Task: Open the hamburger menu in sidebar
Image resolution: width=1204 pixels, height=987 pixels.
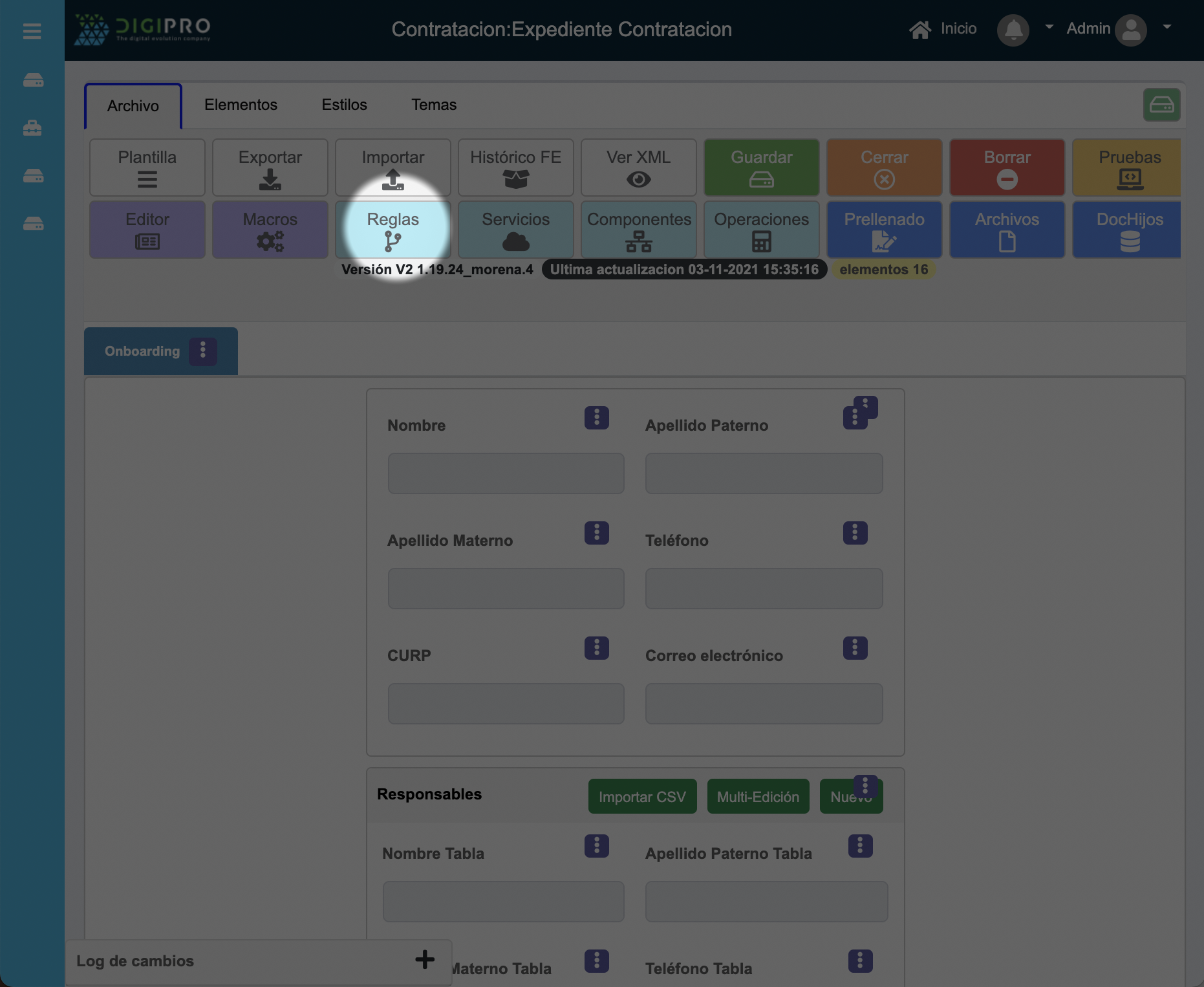Action: (32, 31)
